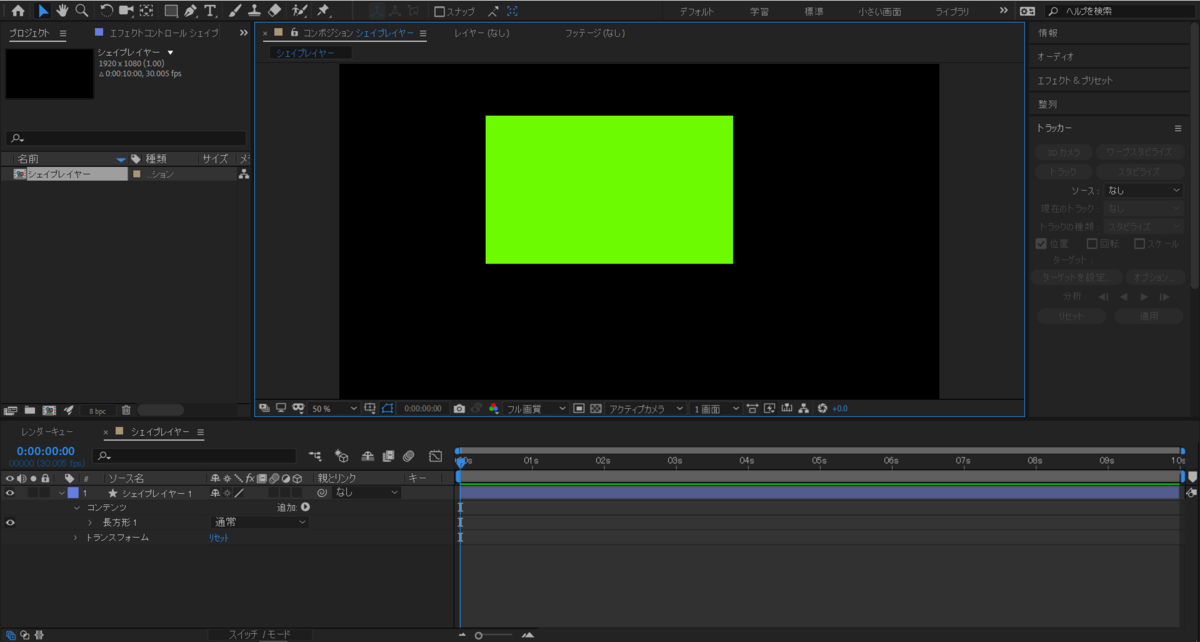Click the layer label color swatch for シェイプレイヤー 1
The image size is (1200, 642).
coord(72,492)
